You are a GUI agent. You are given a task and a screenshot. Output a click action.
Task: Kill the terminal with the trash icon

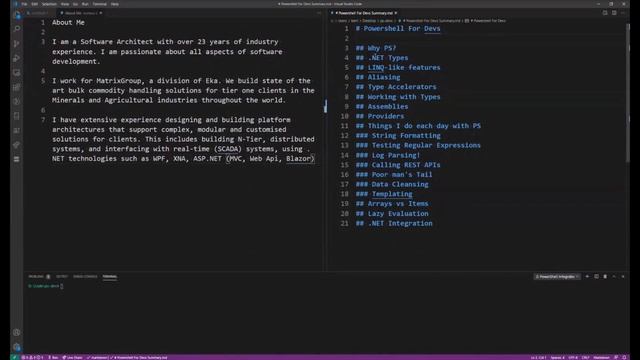[x=605, y=277]
